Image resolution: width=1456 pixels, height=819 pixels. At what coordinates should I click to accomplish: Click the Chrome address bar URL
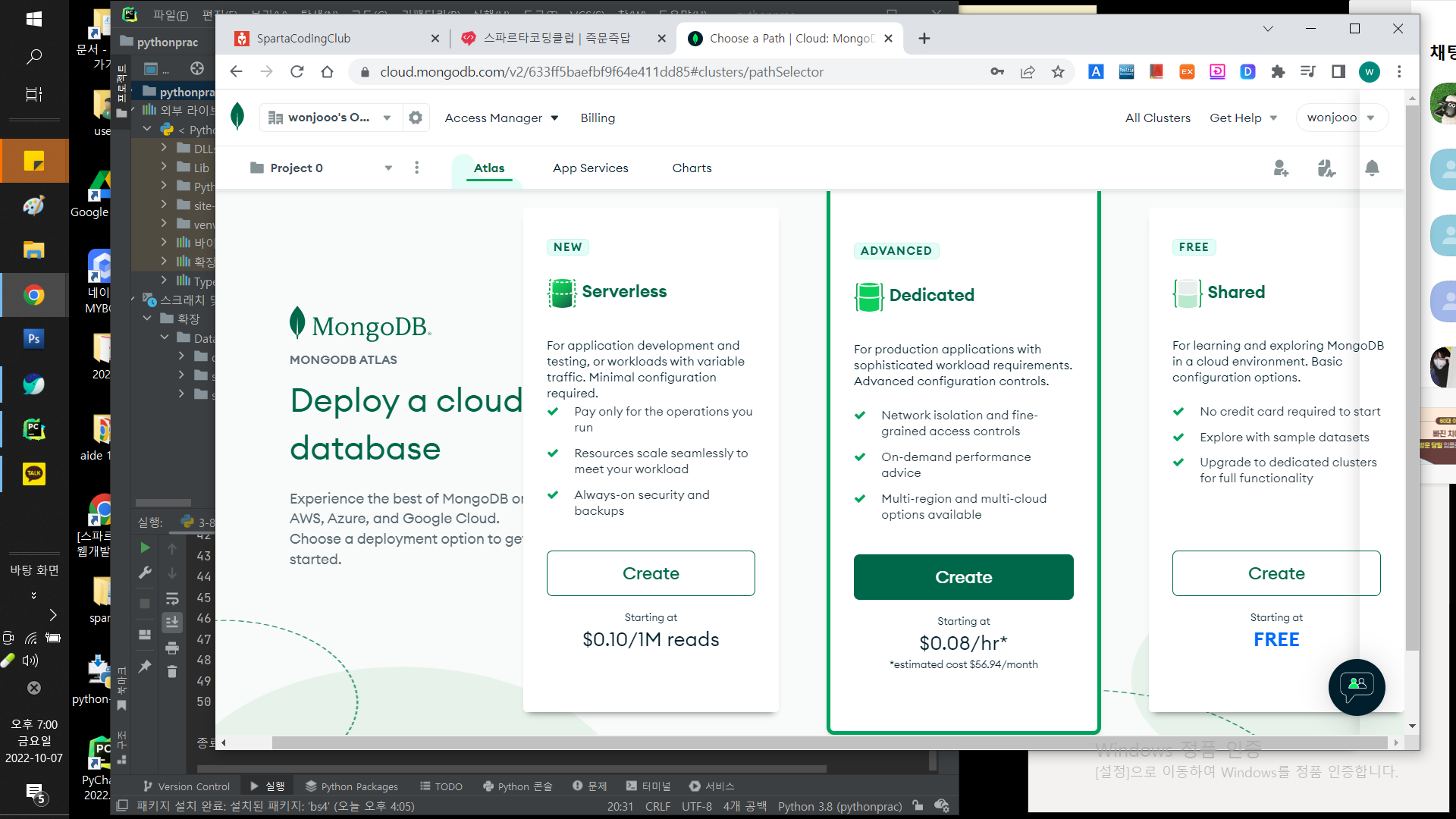click(x=601, y=72)
